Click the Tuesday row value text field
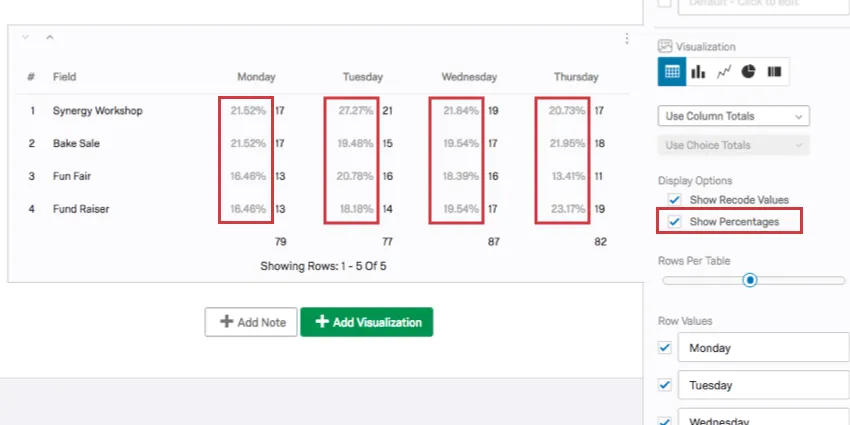Screen dimensions: 850x425 click(x=760, y=385)
